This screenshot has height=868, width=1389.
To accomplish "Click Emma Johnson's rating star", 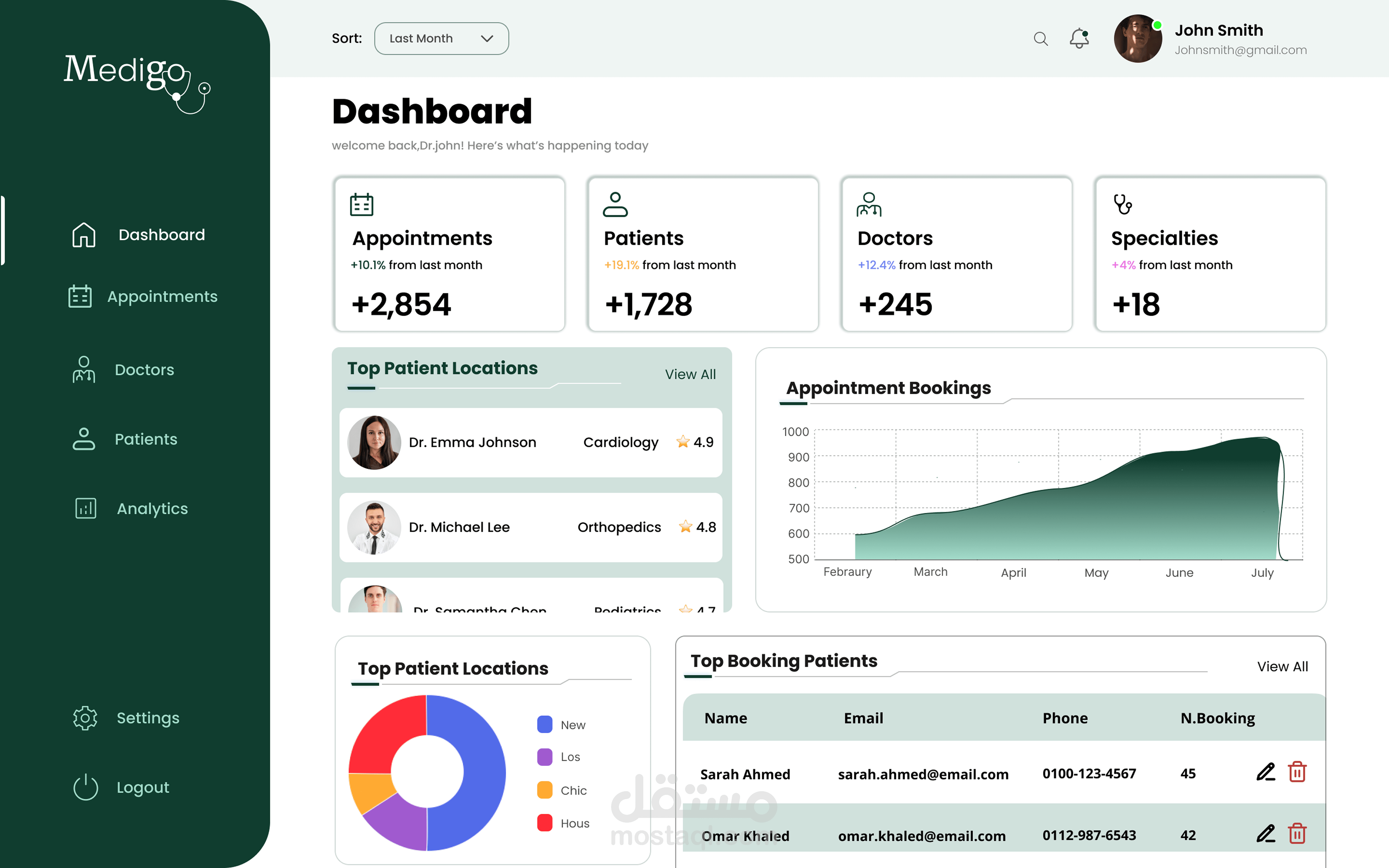I will tap(682, 441).
